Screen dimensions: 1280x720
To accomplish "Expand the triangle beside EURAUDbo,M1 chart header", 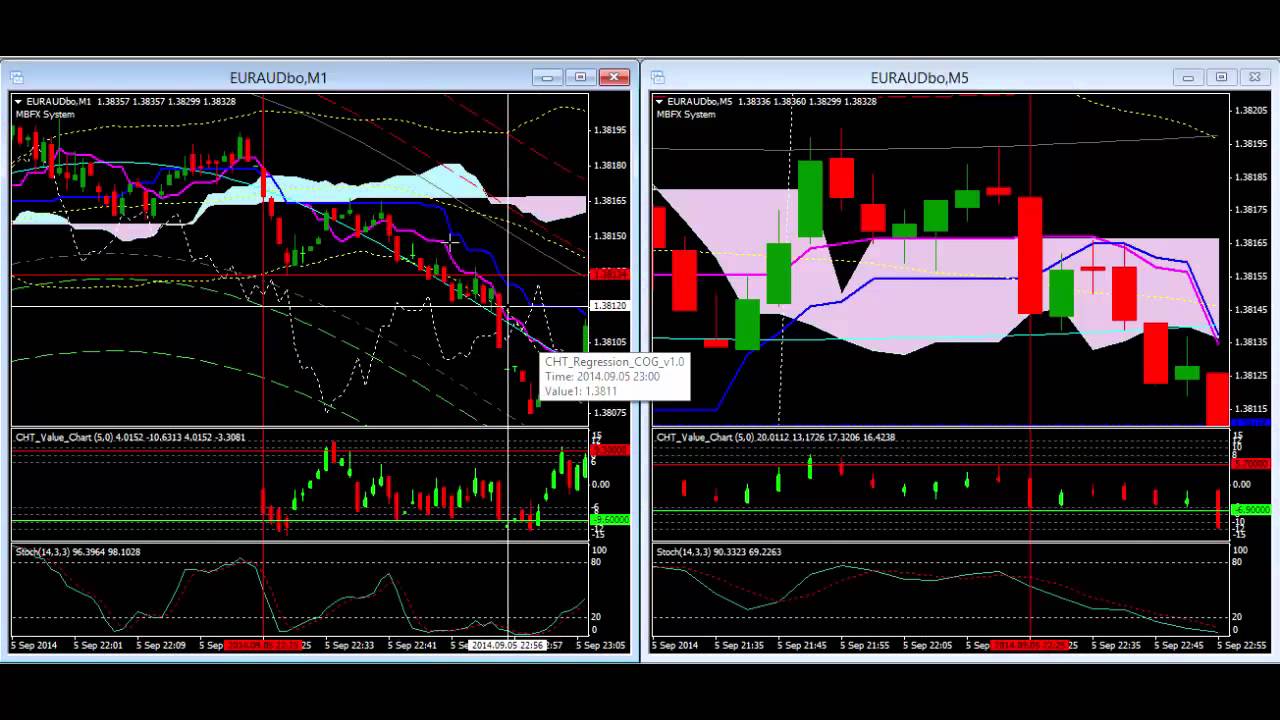I will 18,101.
